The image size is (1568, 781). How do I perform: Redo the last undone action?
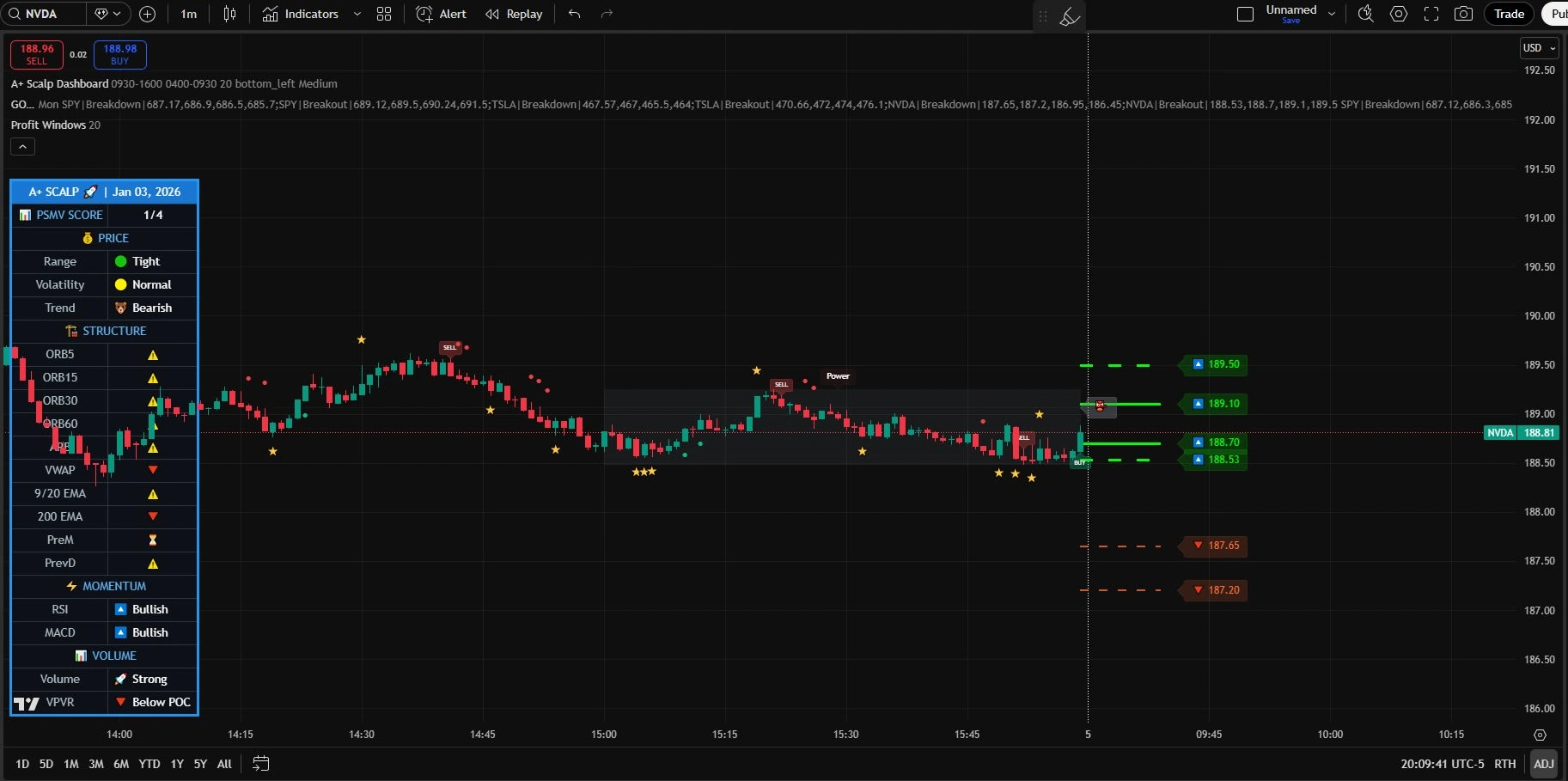tap(607, 14)
